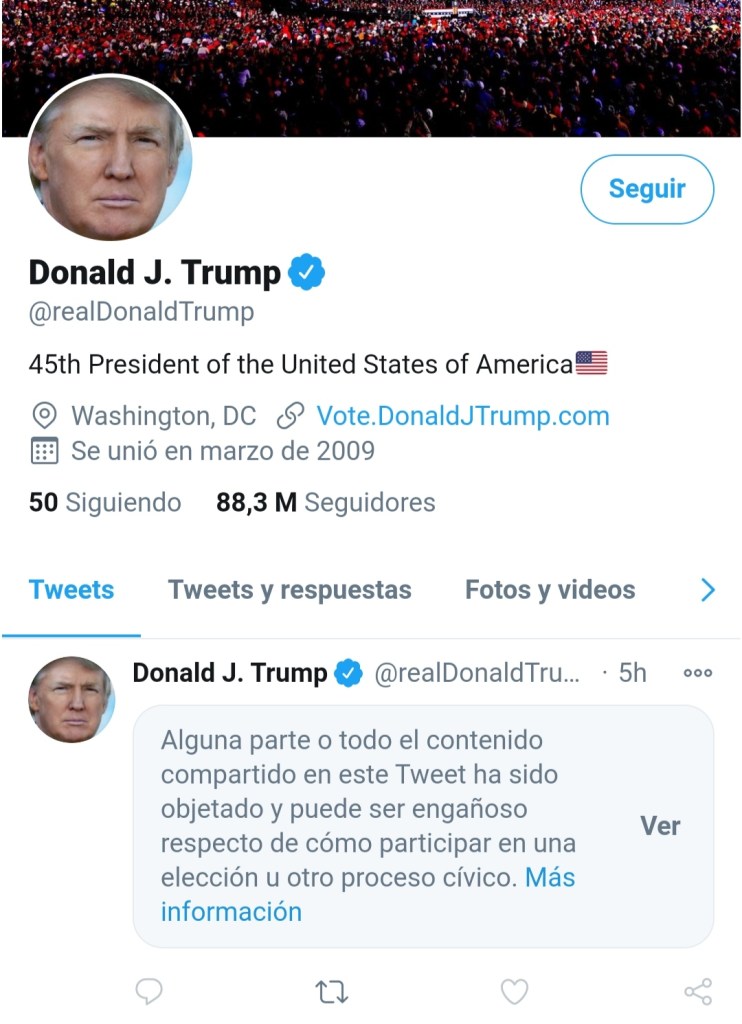Click the reply speech bubble icon

tap(149, 991)
